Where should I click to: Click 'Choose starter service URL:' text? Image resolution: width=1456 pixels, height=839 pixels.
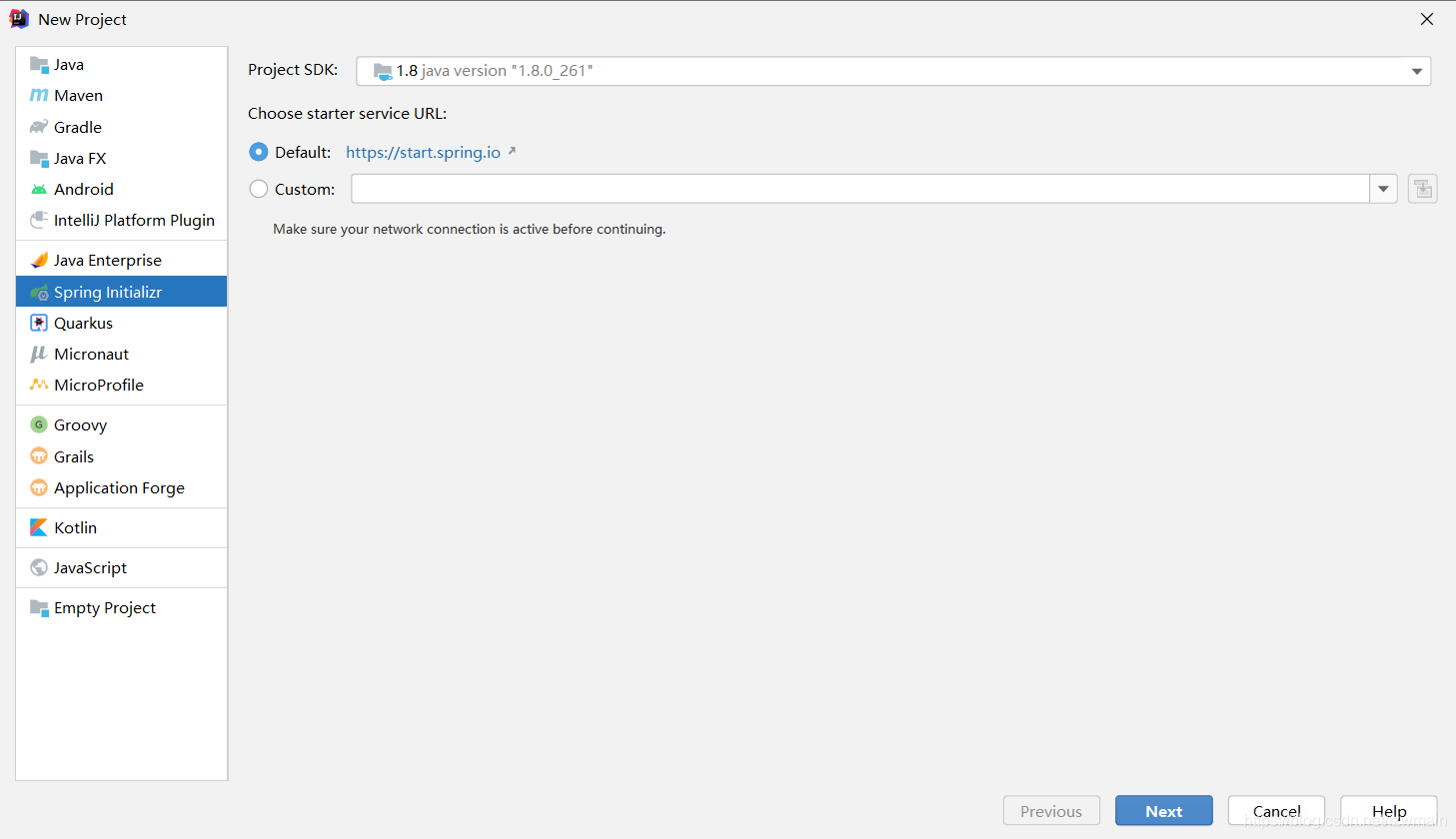[x=348, y=114]
